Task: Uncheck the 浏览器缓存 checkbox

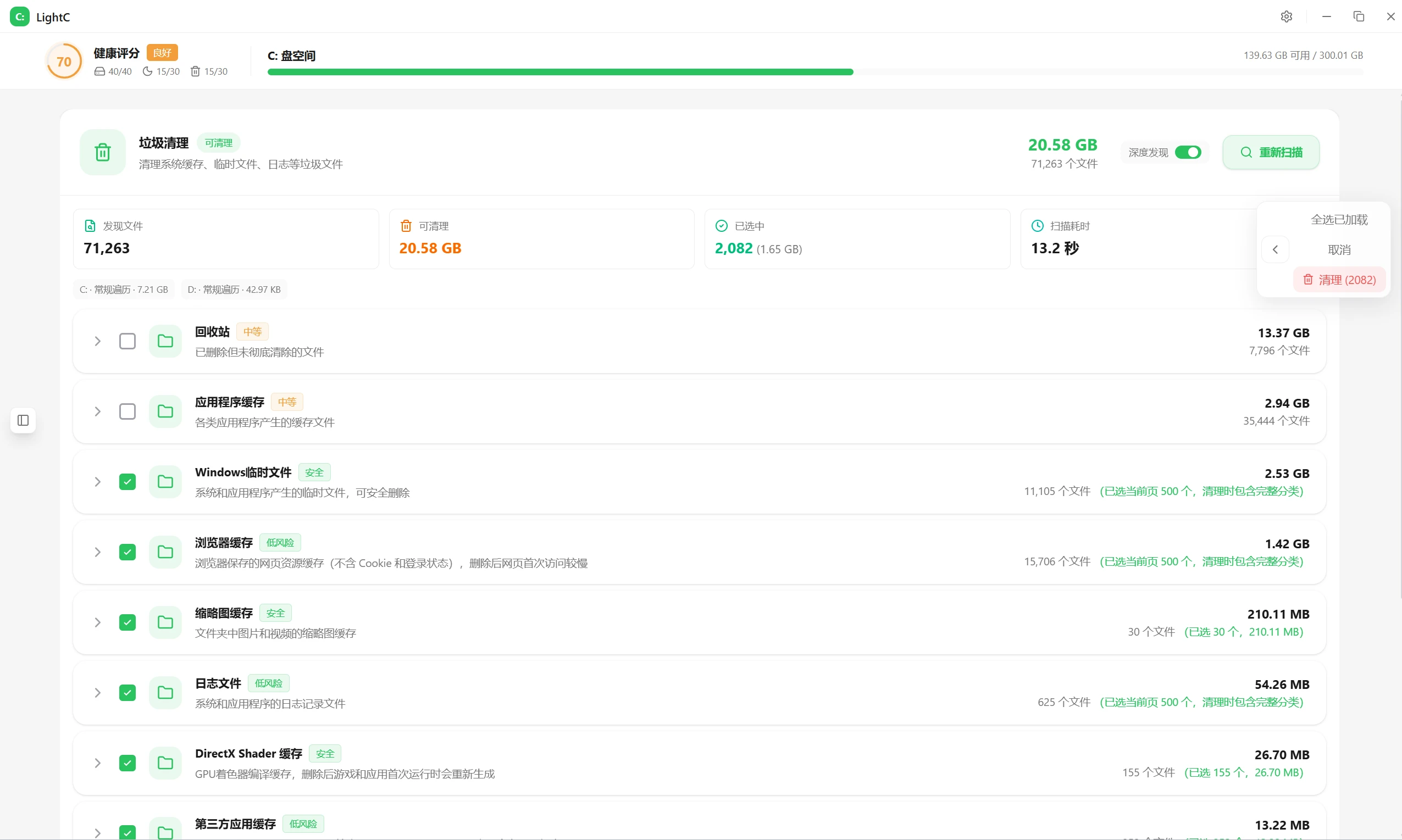Action: click(x=128, y=552)
